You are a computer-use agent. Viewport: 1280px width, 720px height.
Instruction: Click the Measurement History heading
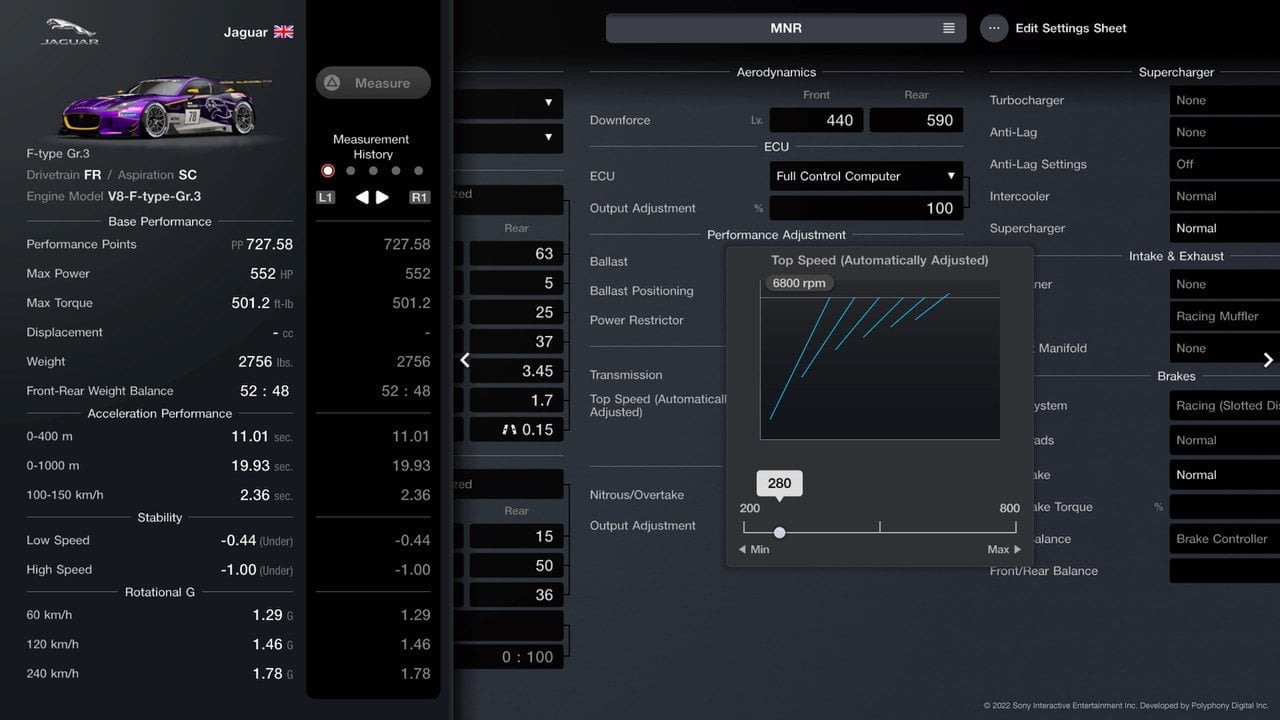coord(371,147)
